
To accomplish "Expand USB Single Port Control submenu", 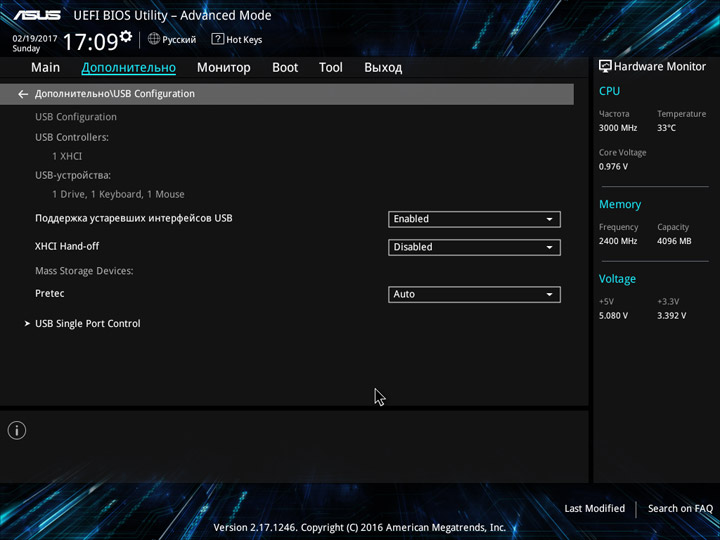I will point(88,323).
